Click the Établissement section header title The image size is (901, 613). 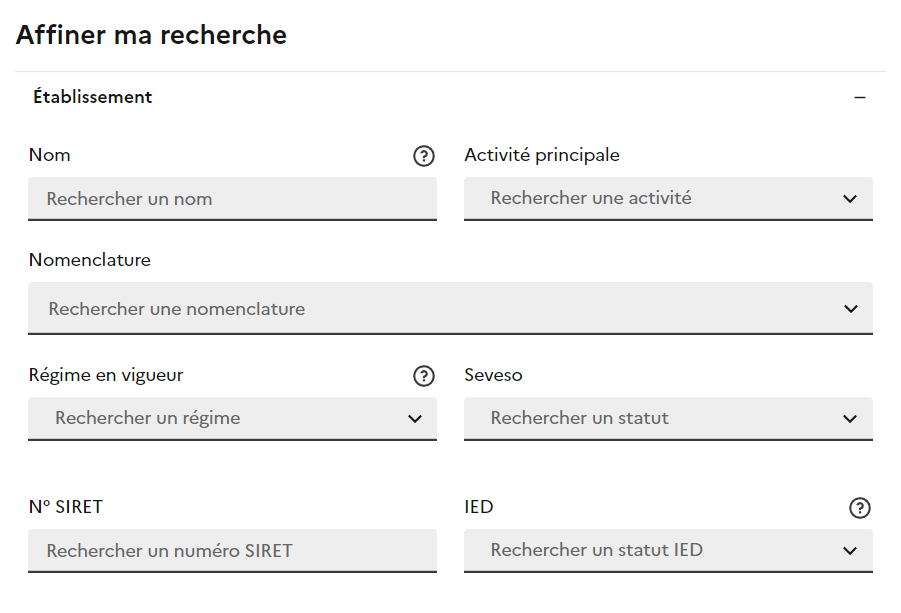click(93, 97)
